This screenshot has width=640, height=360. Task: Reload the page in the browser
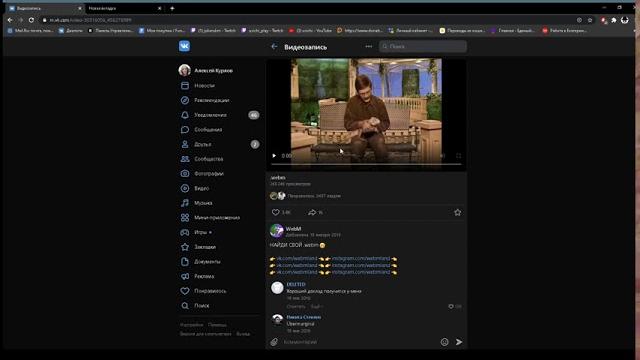click(31, 20)
